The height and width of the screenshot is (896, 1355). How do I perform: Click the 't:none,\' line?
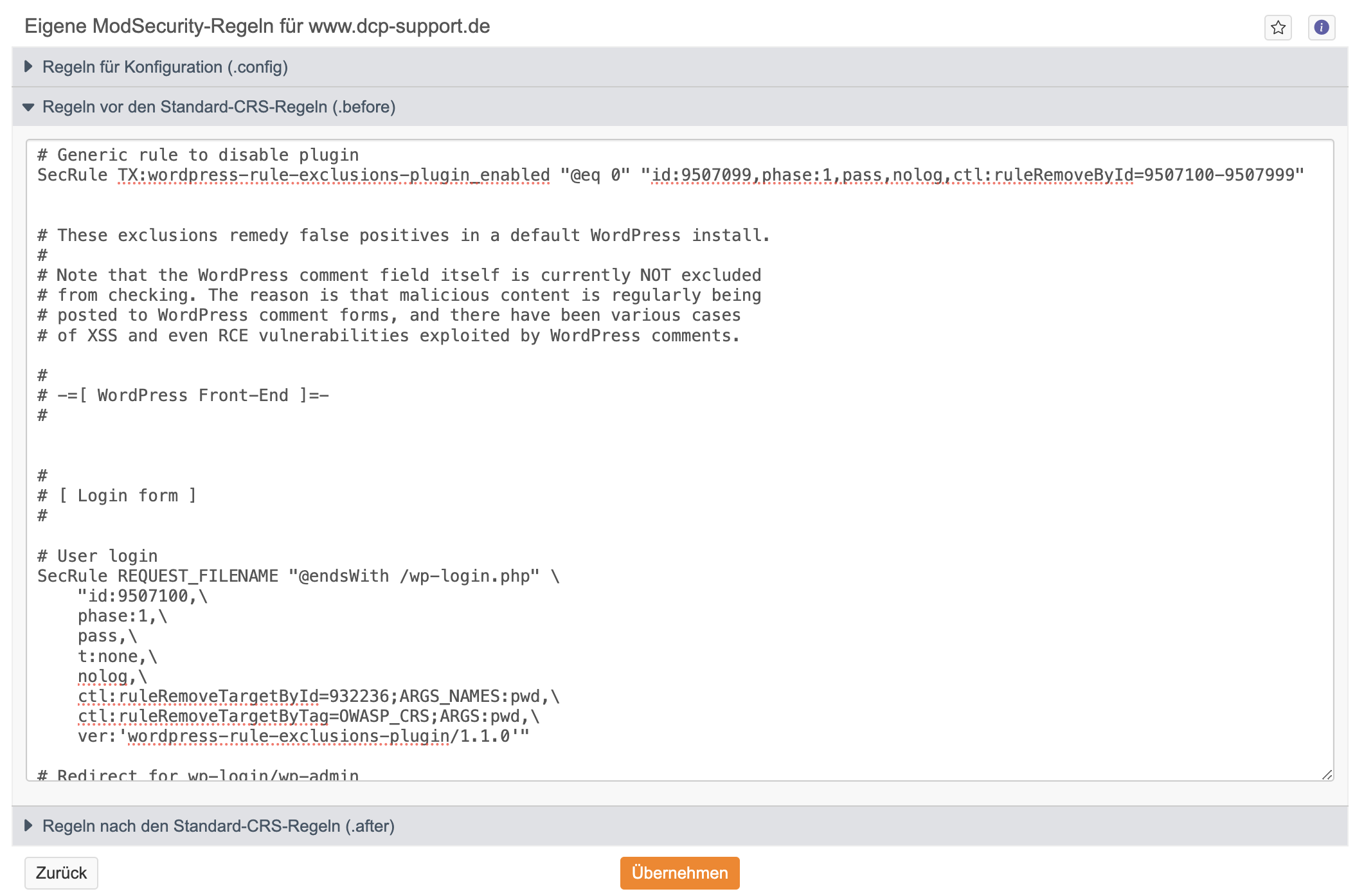click(118, 656)
